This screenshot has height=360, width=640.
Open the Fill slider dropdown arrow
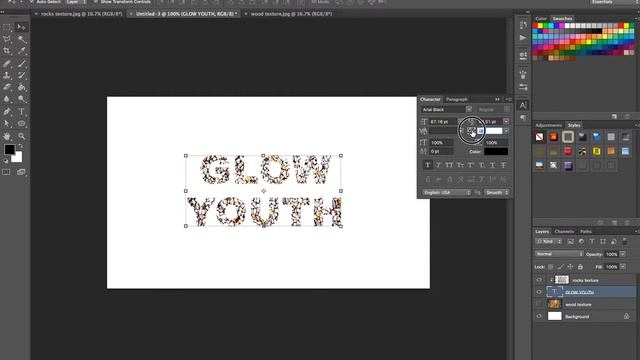(623, 267)
